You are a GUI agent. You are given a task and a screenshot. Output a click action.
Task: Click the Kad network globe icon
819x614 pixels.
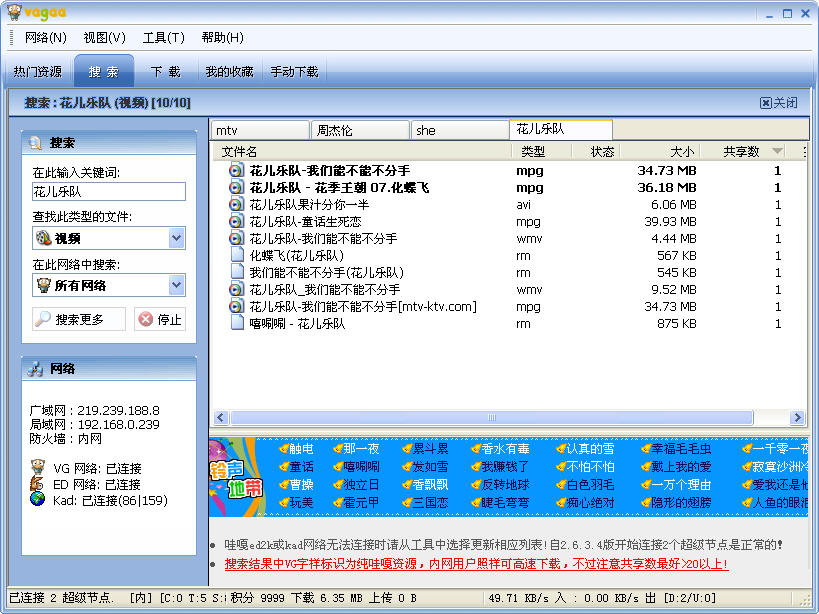pyautogui.click(x=37, y=499)
